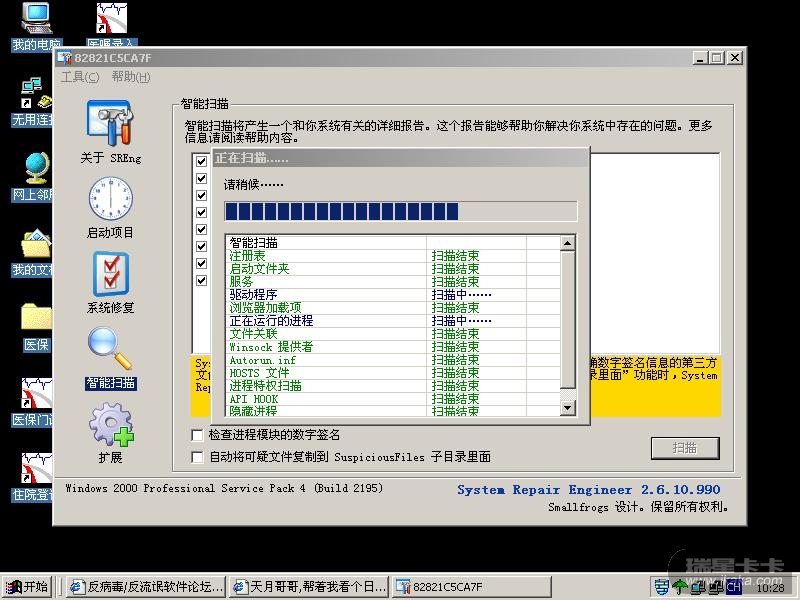Select the 注册表 row in scan list
Image resolution: width=800 pixels, height=600 pixels.
point(393,256)
